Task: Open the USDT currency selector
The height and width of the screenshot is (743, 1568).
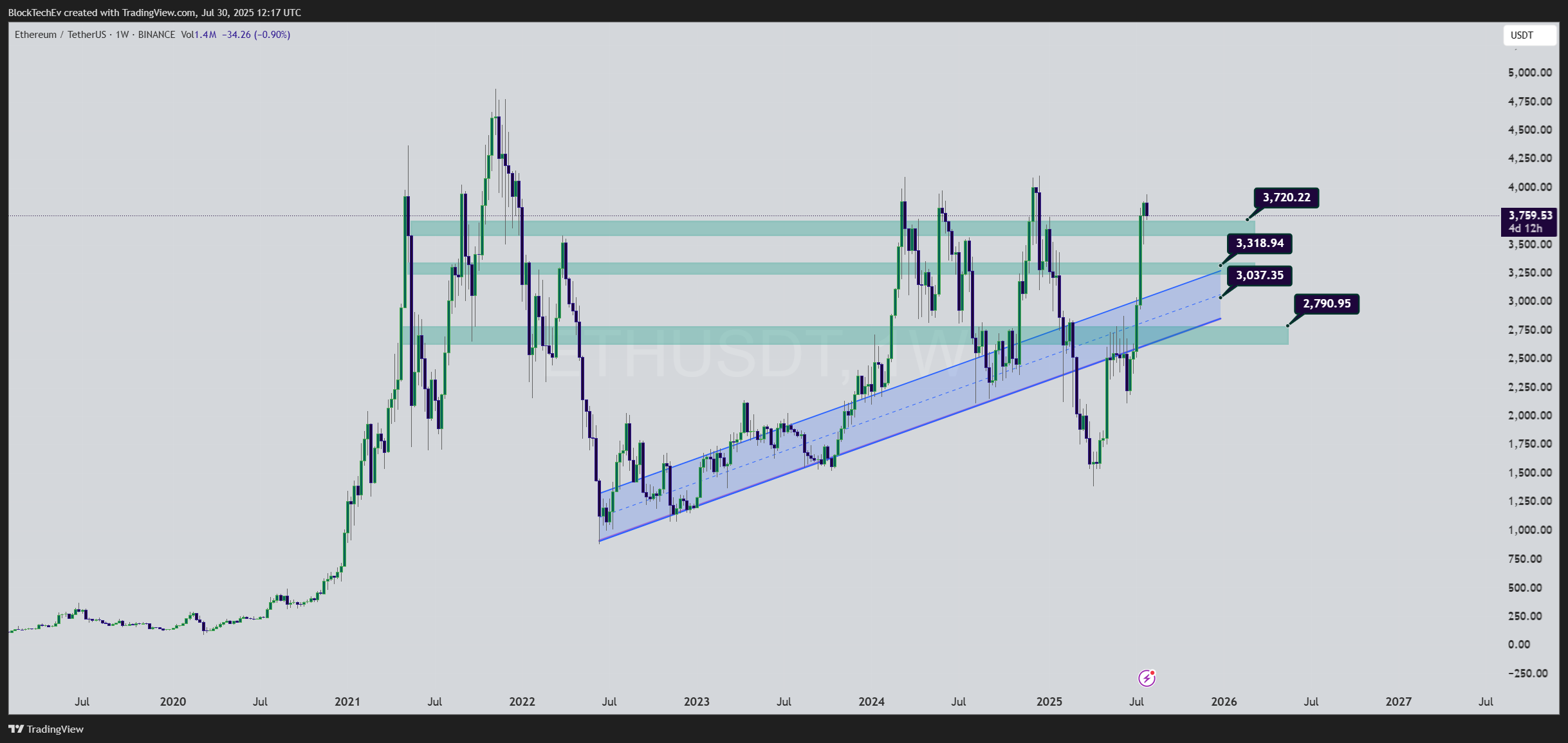Action: 1529,35
